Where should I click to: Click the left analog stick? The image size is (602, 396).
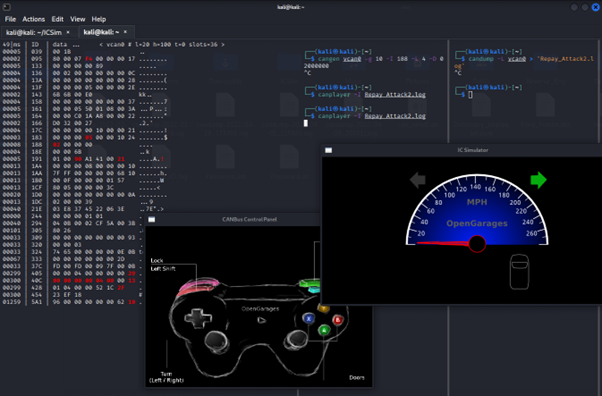pyautogui.click(x=217, y=340)
